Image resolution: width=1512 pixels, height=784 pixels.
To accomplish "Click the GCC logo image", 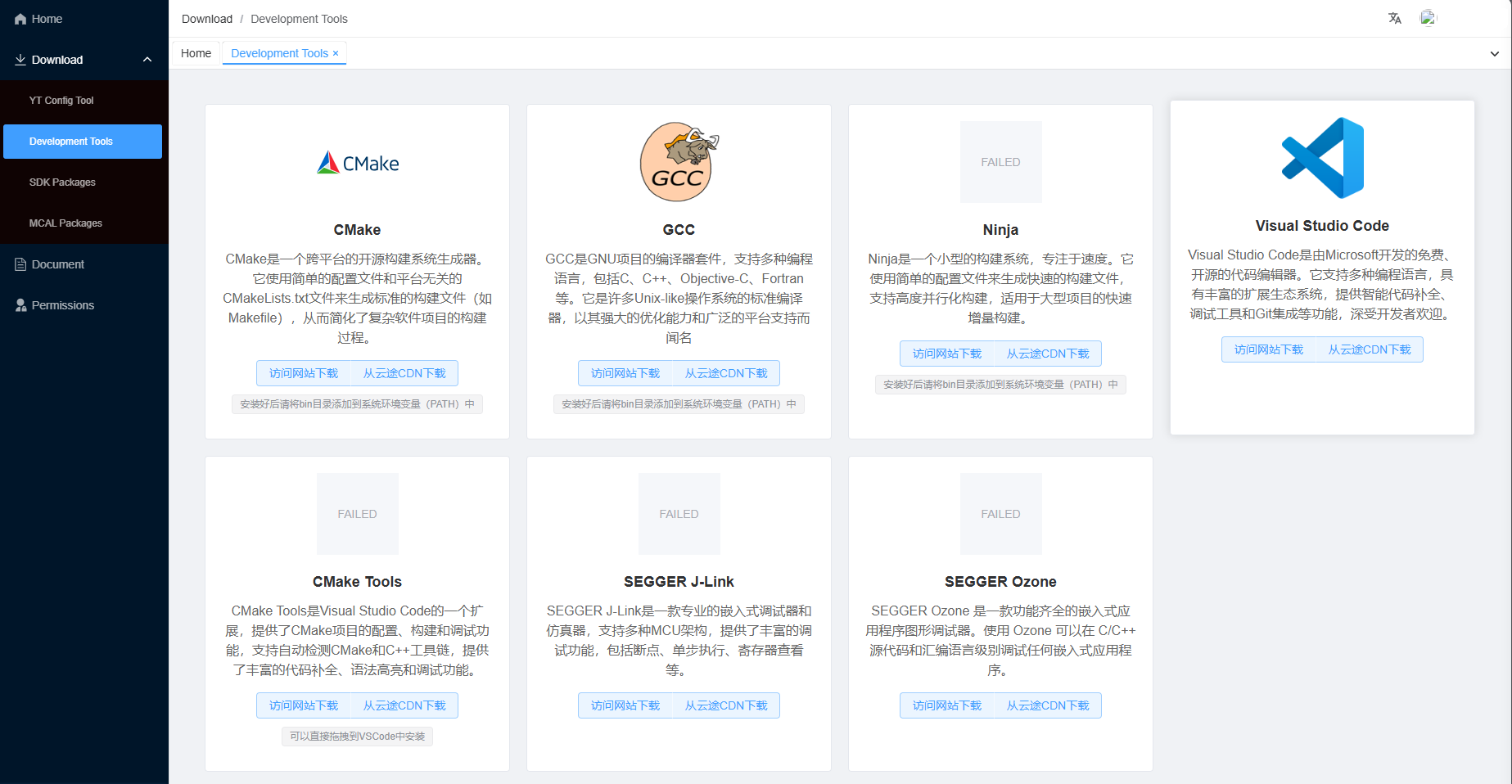I will 679,162.
